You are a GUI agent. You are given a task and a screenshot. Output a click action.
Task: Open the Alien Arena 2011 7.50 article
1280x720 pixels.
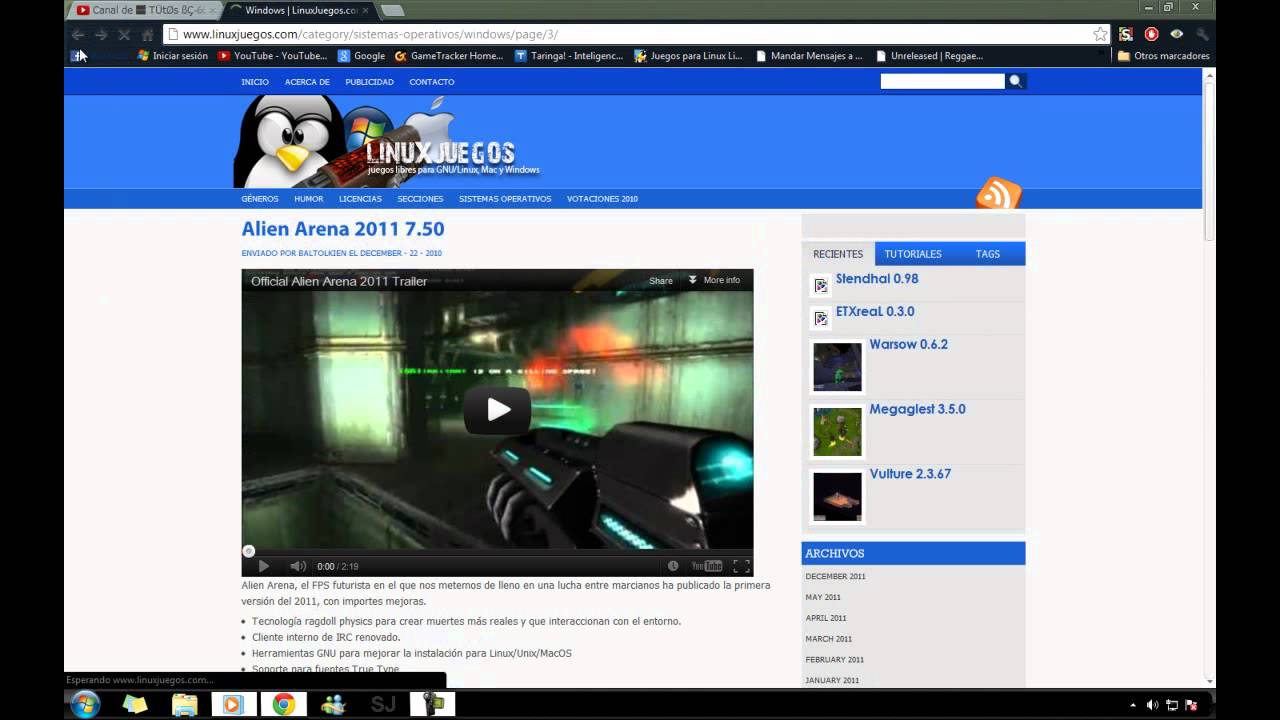[343, 229]
